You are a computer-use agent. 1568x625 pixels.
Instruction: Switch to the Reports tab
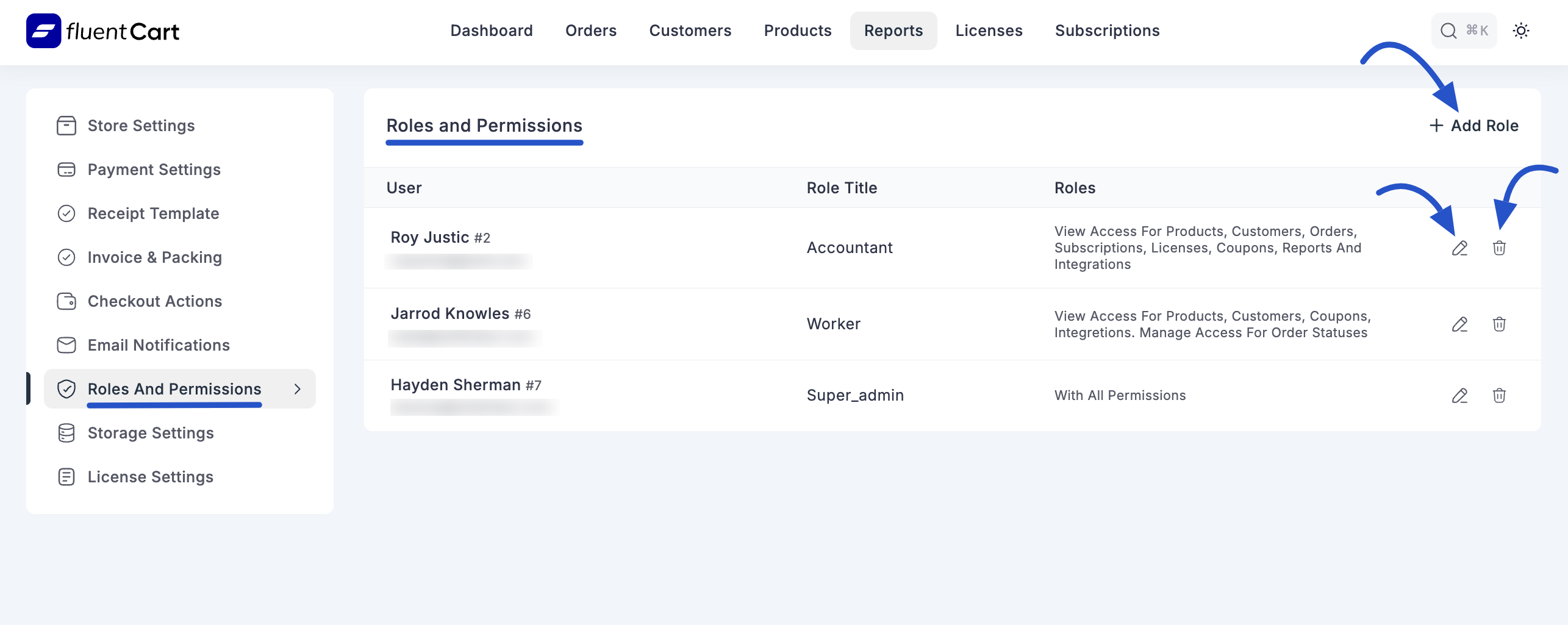(893, 30)
